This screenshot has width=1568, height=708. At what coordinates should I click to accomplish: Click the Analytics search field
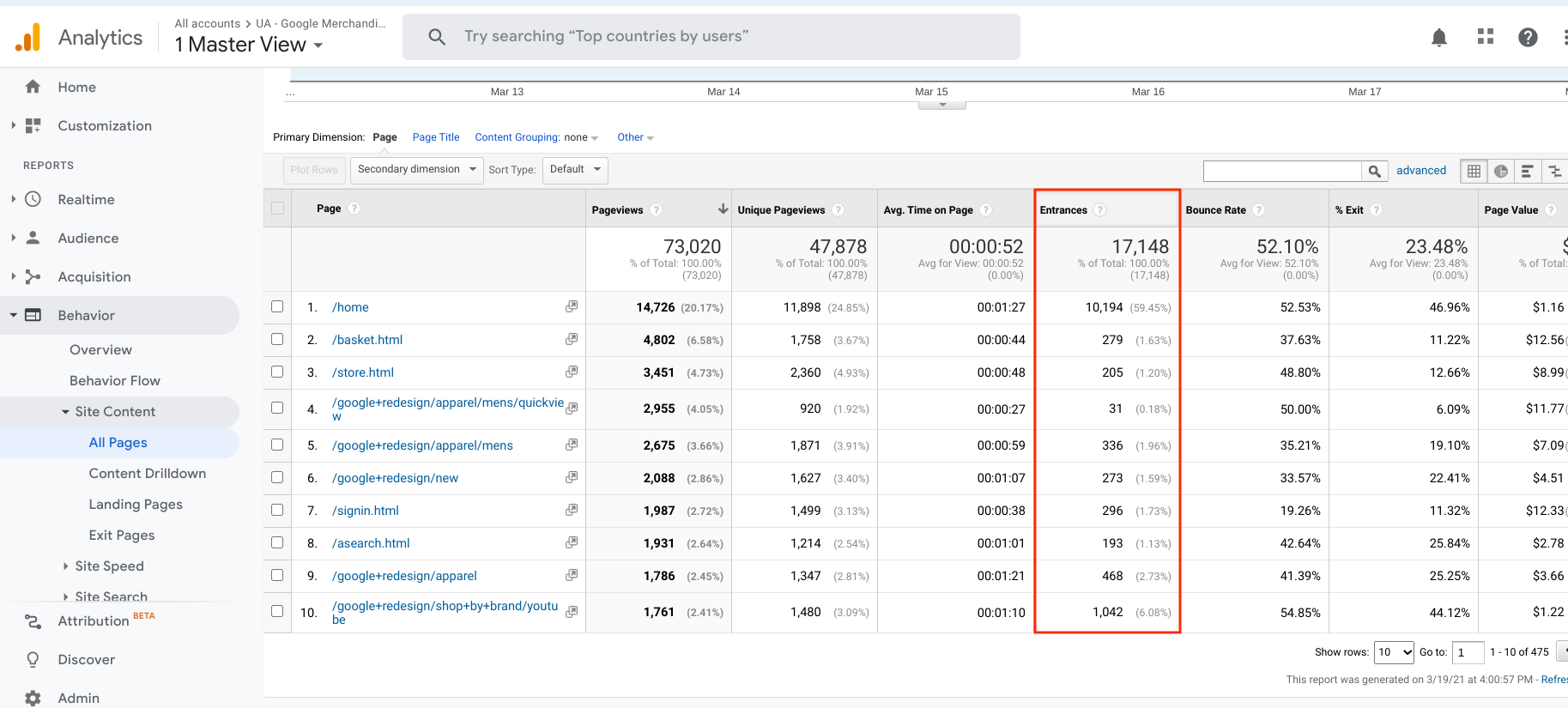click(x=711, y=37)
